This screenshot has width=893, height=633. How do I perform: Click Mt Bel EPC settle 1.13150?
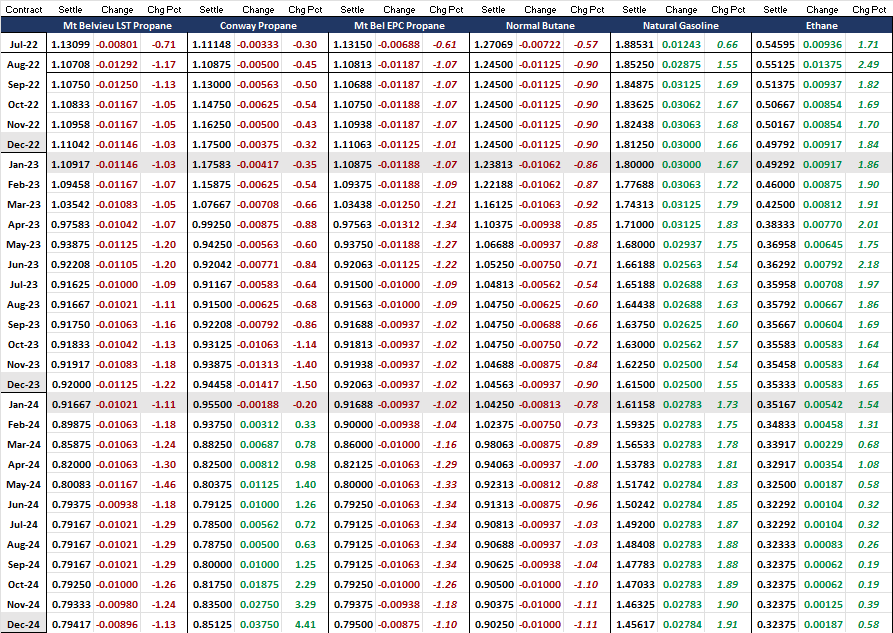(x=353, y=44)
